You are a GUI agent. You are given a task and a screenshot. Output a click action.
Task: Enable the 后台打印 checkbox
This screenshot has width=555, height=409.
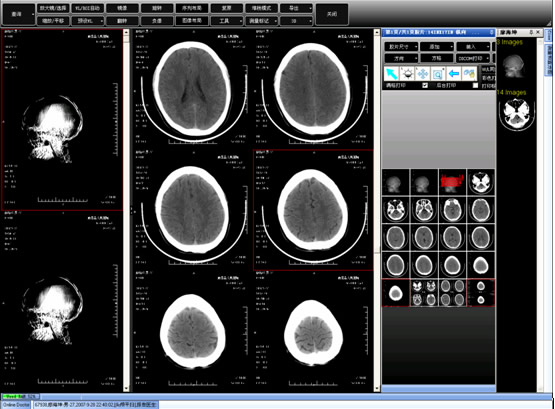pos(475,85)
